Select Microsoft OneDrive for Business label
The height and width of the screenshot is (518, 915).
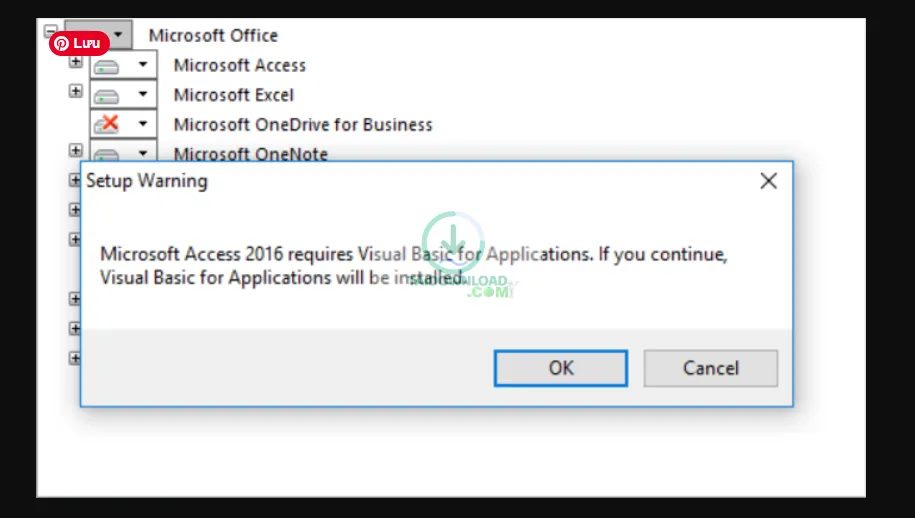[x=302, y=125]
